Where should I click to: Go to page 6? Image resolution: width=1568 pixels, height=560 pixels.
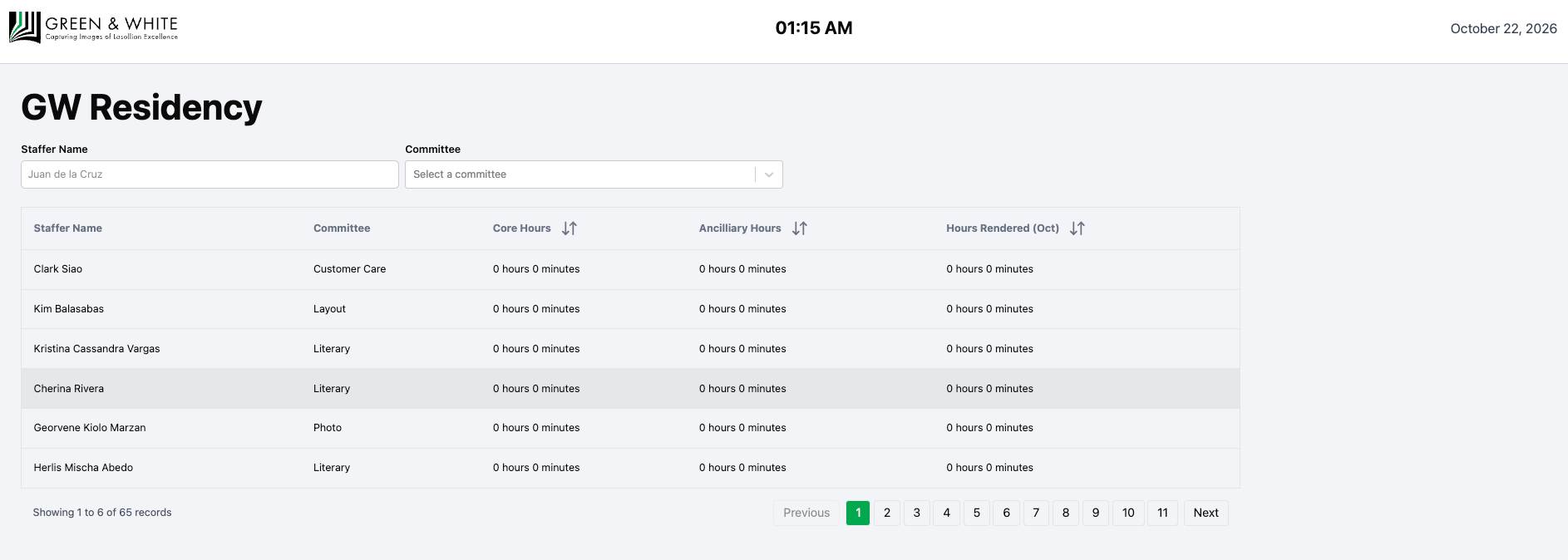click(1007, 513)
